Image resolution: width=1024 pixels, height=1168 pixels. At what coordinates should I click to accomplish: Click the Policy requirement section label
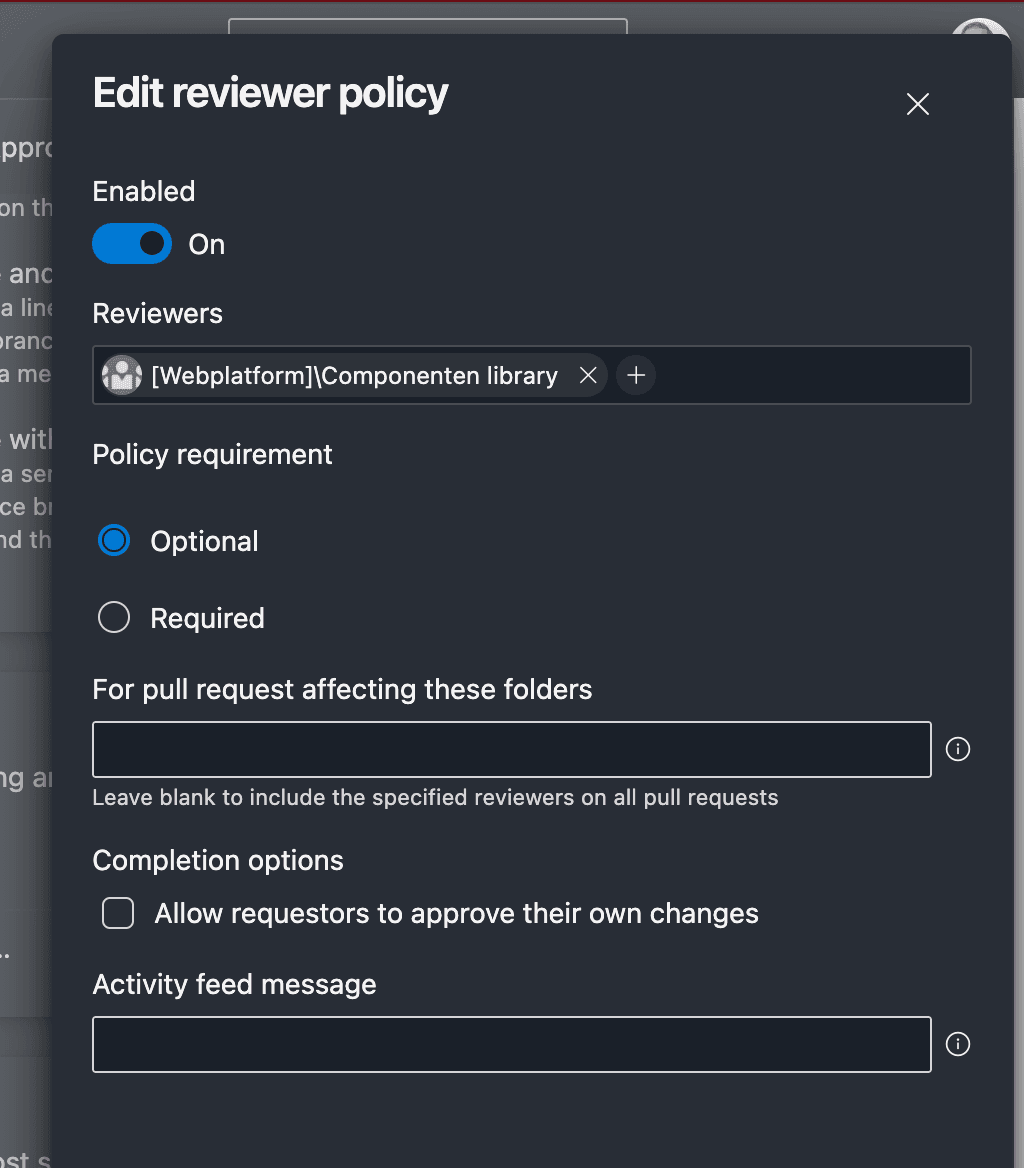coord(212,454)
